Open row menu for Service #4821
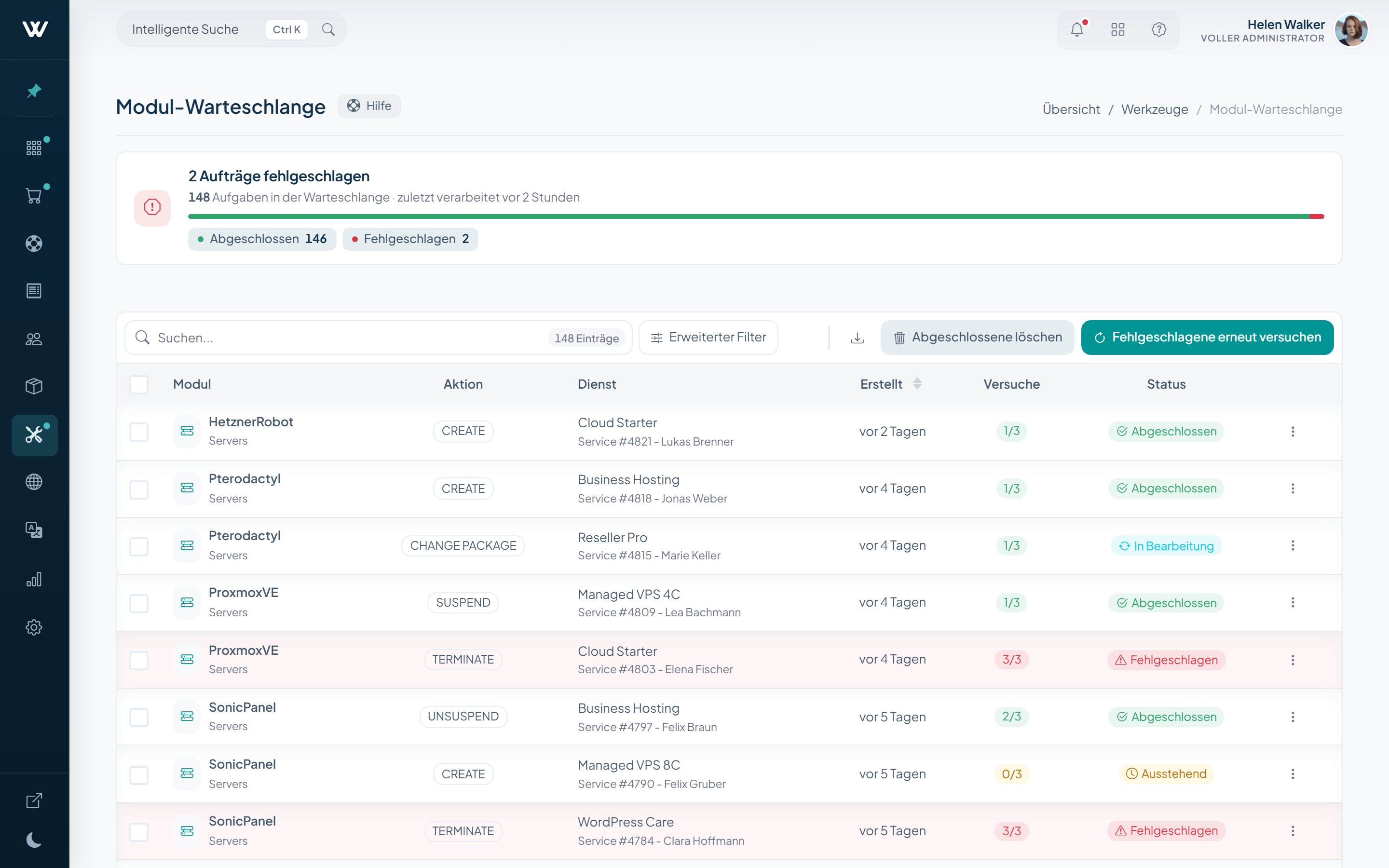Viewport: 1389px width, 868px height. [1293, 431]
